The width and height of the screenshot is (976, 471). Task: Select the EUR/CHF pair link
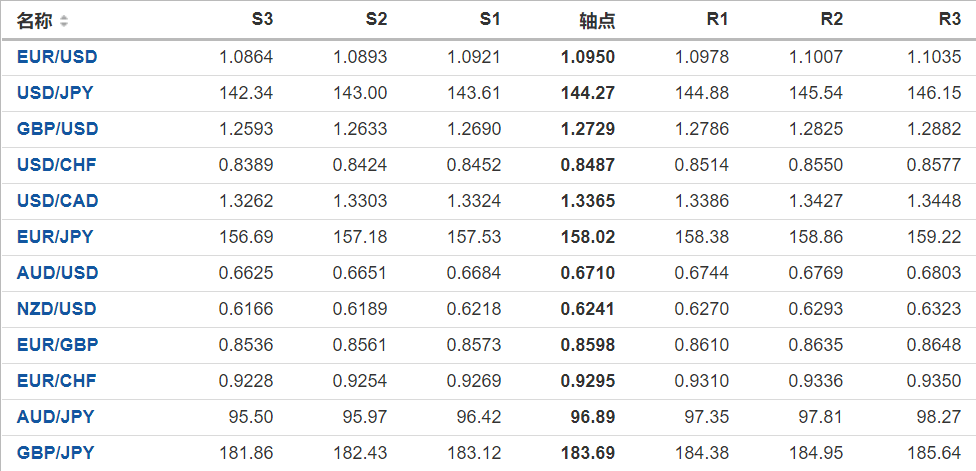[x=56, y=381]
